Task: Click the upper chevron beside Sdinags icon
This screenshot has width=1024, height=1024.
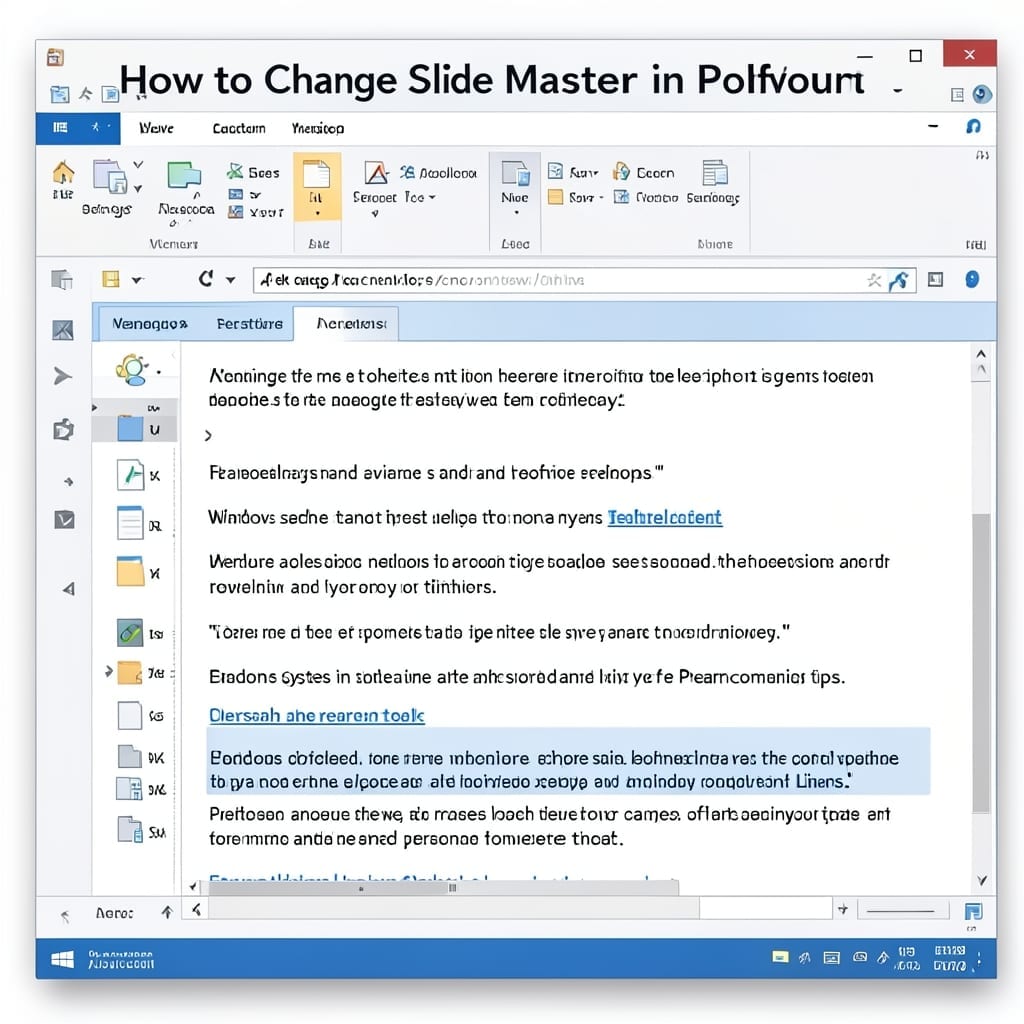Action: pyautogui.click(x=138, y=165)
